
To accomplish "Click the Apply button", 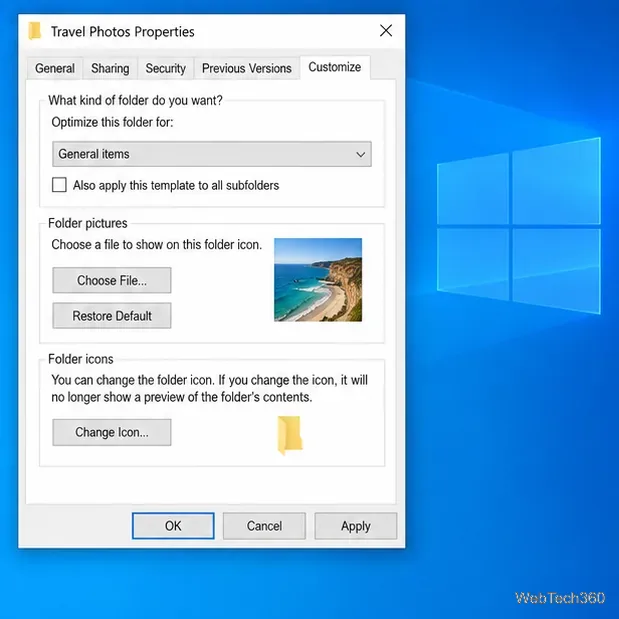I will (x=356, y=526).
